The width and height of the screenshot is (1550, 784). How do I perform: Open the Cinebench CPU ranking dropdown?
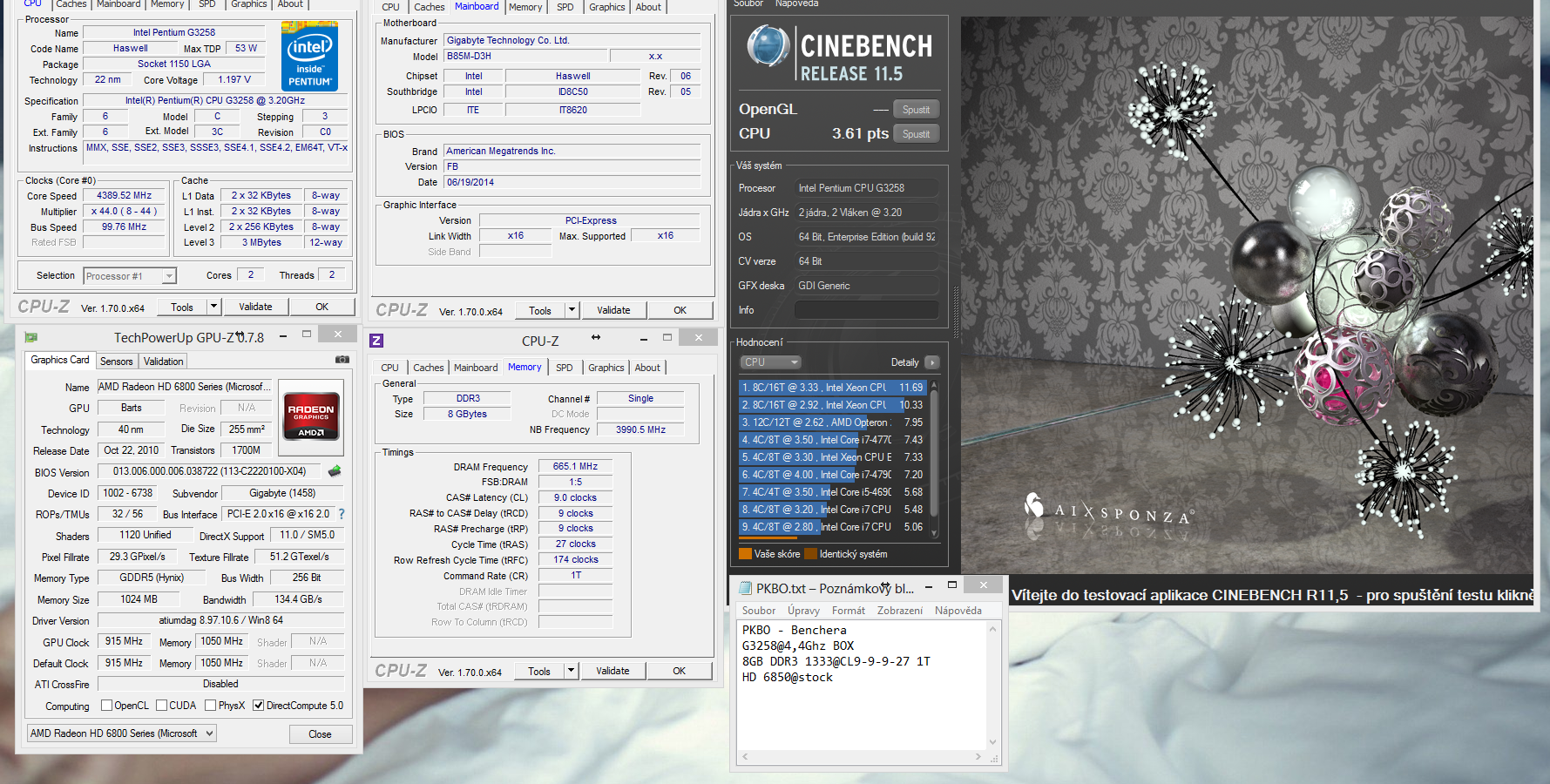pos(770,362)
